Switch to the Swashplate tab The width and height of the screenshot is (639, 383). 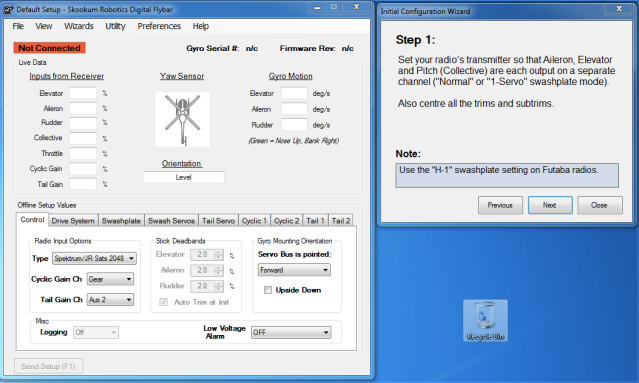[121, 220]
